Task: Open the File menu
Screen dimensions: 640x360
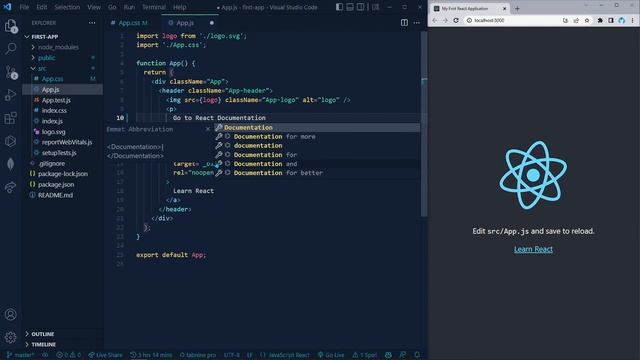Action: [24, 7]
